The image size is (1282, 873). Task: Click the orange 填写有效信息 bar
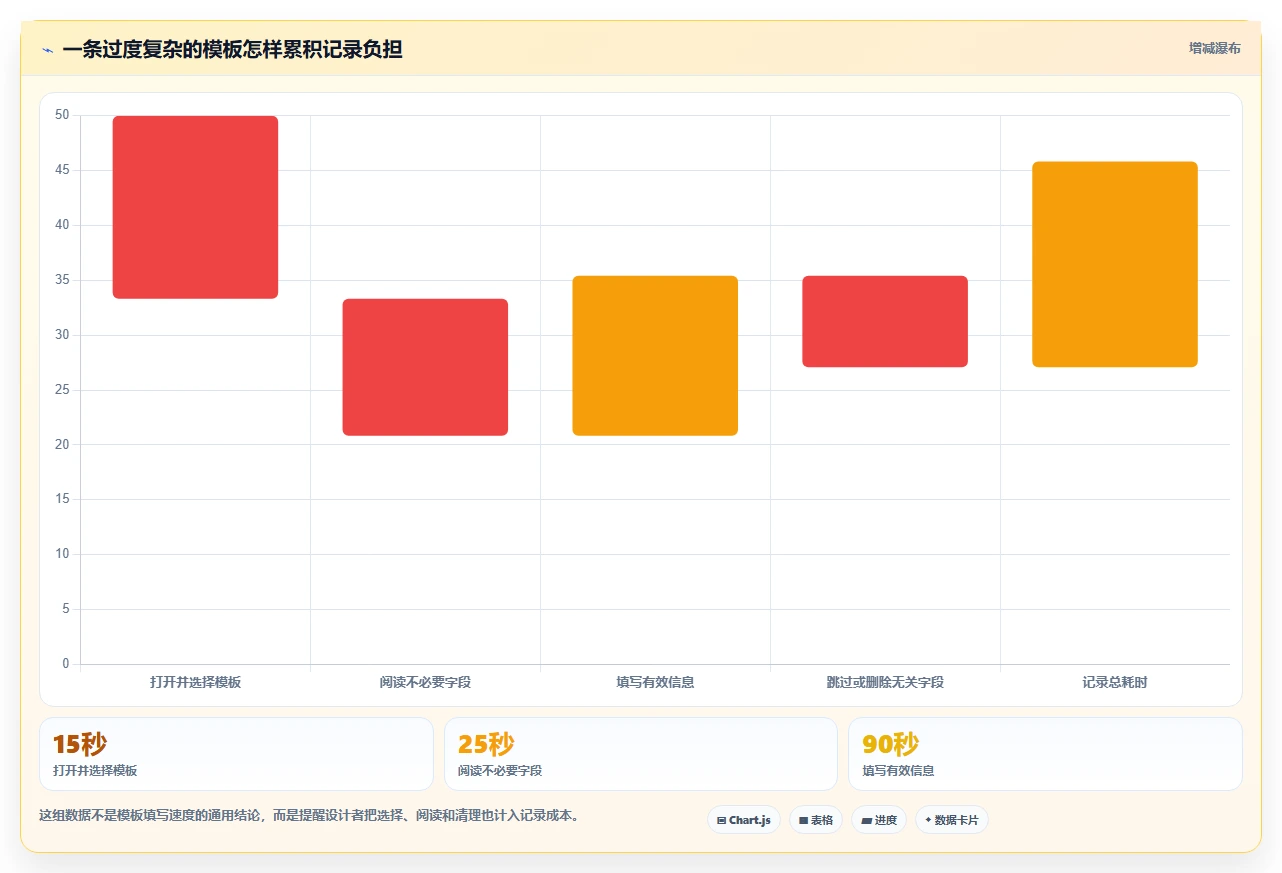coord(655,356)
